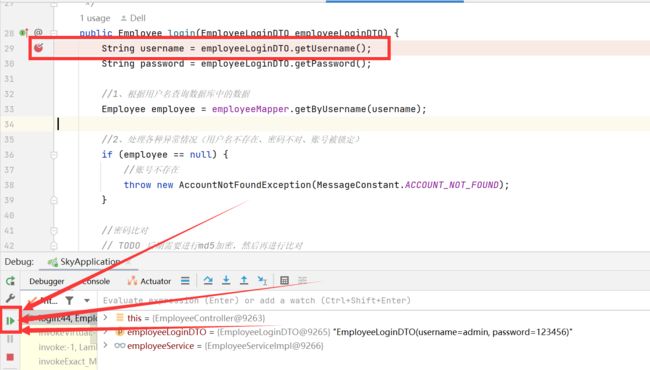The width and height of the screenshot is (650, 370).
Task: Open debugger settings via the wrench icon
Action: (10, 298)
